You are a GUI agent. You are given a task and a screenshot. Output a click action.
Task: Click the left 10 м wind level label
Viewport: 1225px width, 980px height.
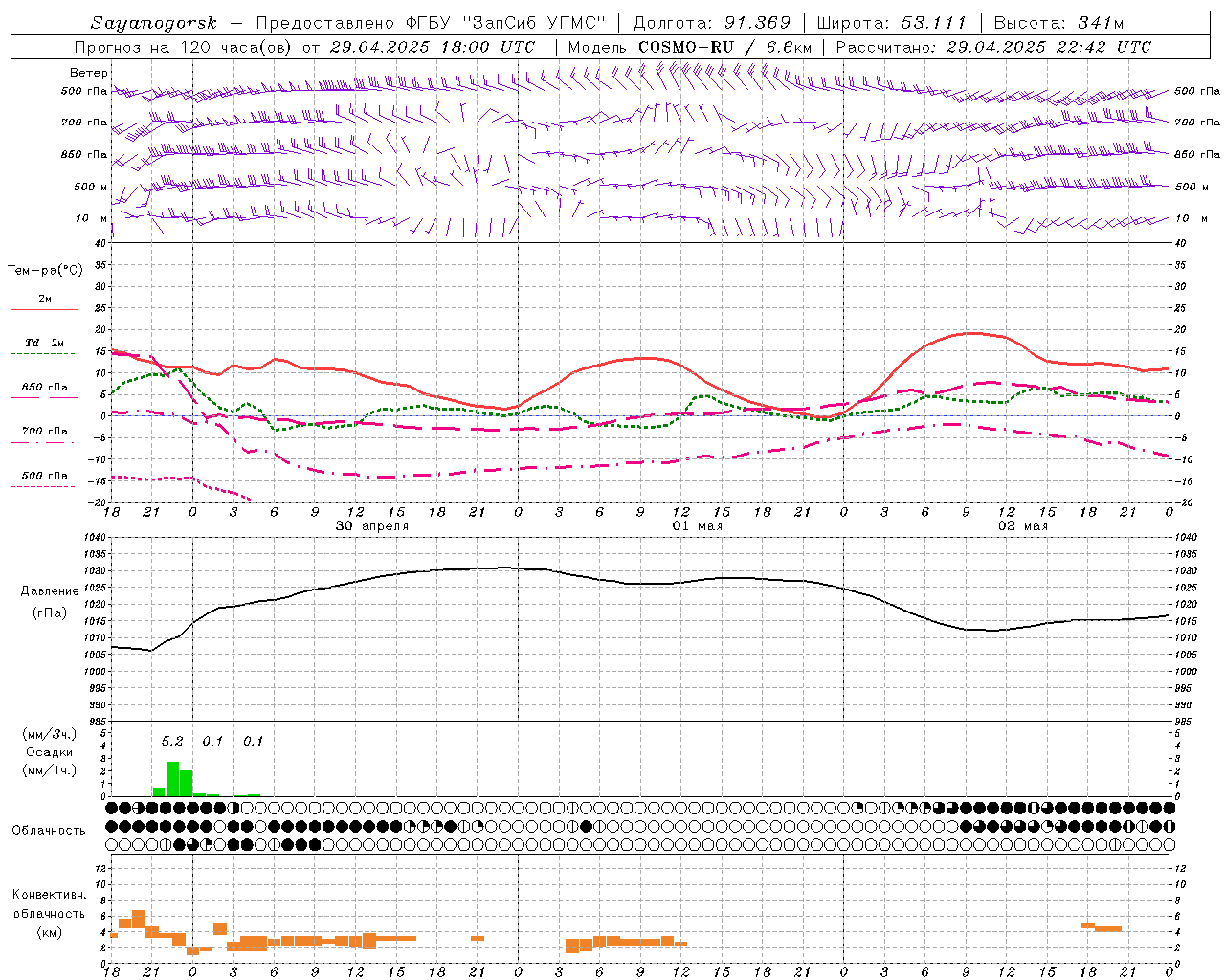point(92,218)
